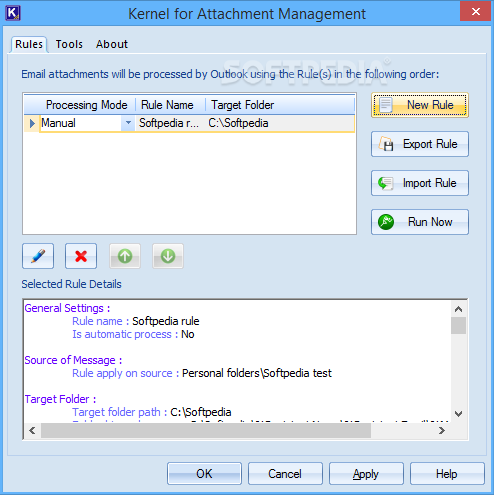Click the 'Softpedia rule' name text in details

(166, 321)
